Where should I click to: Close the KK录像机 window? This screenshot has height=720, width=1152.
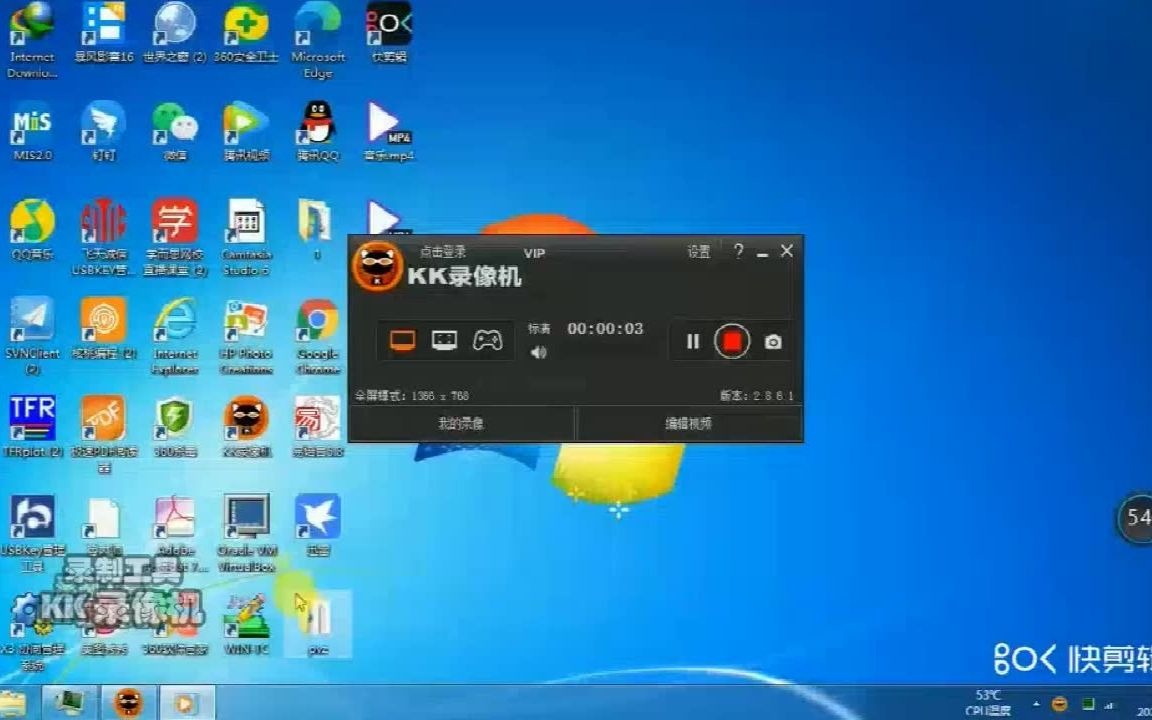coord(787,251)
